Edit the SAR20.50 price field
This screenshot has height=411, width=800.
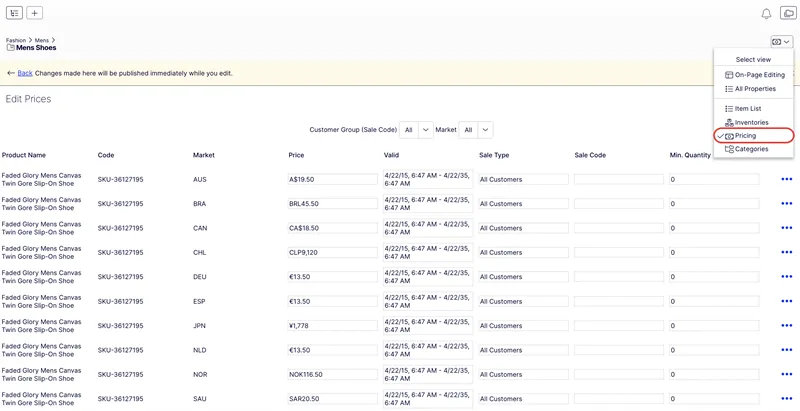(x=333, y=399)
